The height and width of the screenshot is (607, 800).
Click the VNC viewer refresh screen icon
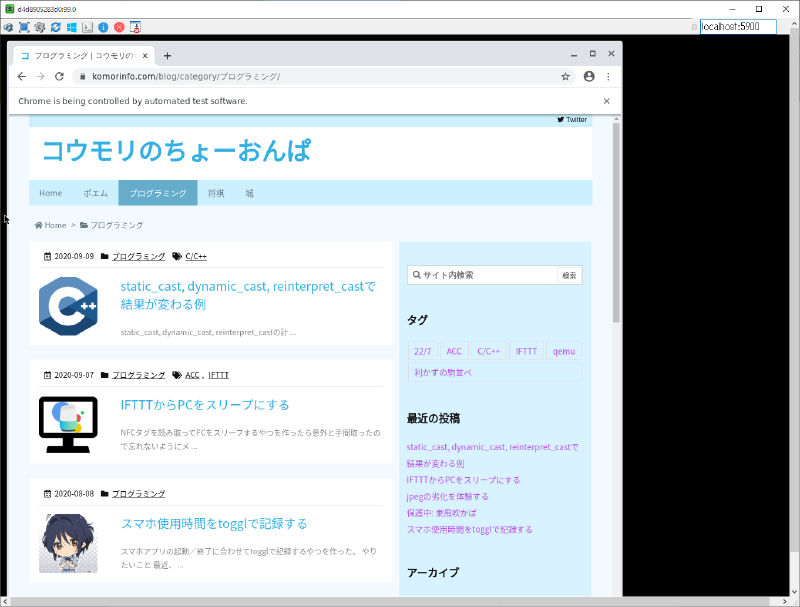55,27
